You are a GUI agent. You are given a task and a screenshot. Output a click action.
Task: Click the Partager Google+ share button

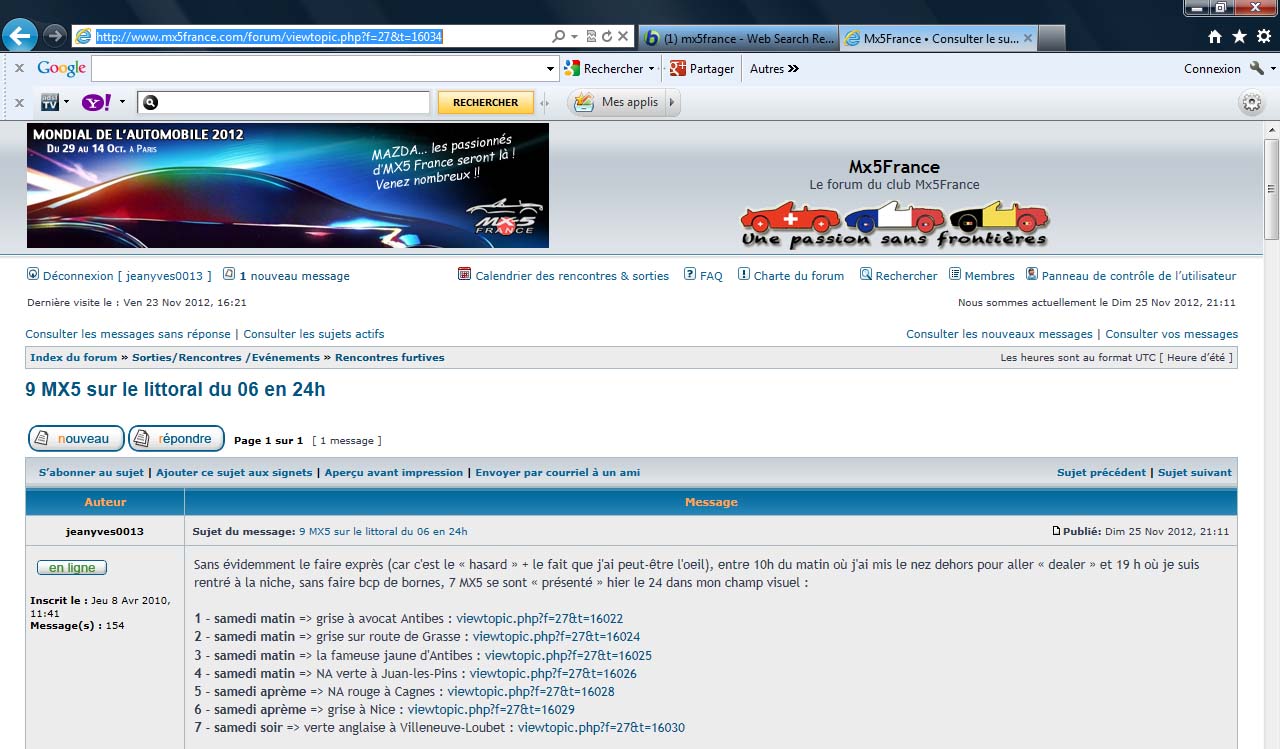[x=702, y=69]
